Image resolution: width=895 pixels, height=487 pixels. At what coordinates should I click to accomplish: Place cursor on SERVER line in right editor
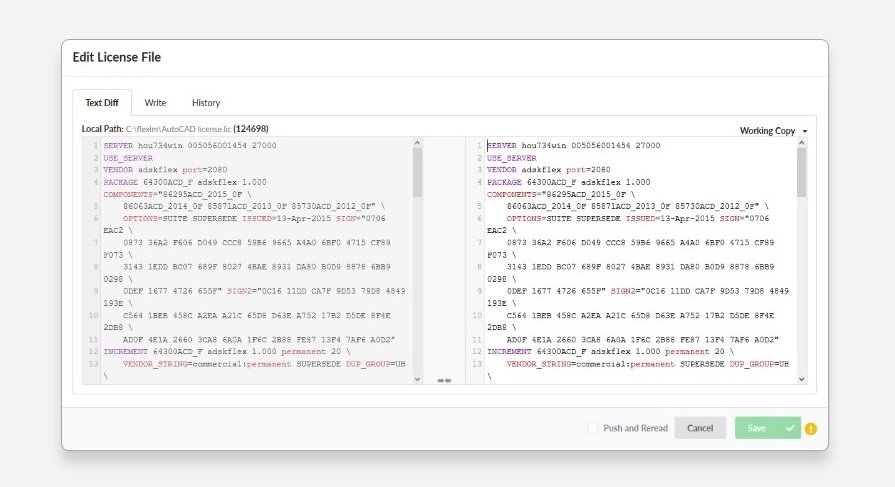(x=573, y=146)
